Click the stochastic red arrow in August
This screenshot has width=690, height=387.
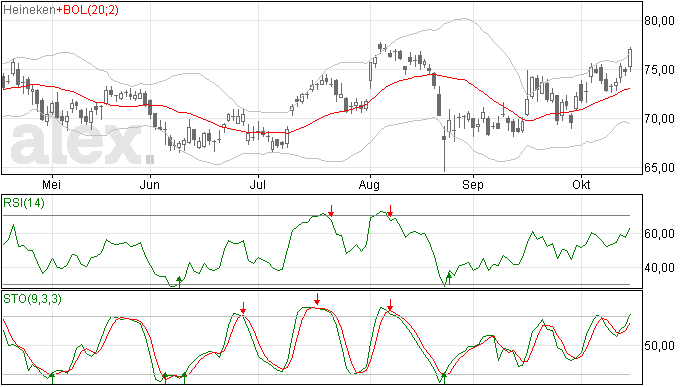pos(390,305)
